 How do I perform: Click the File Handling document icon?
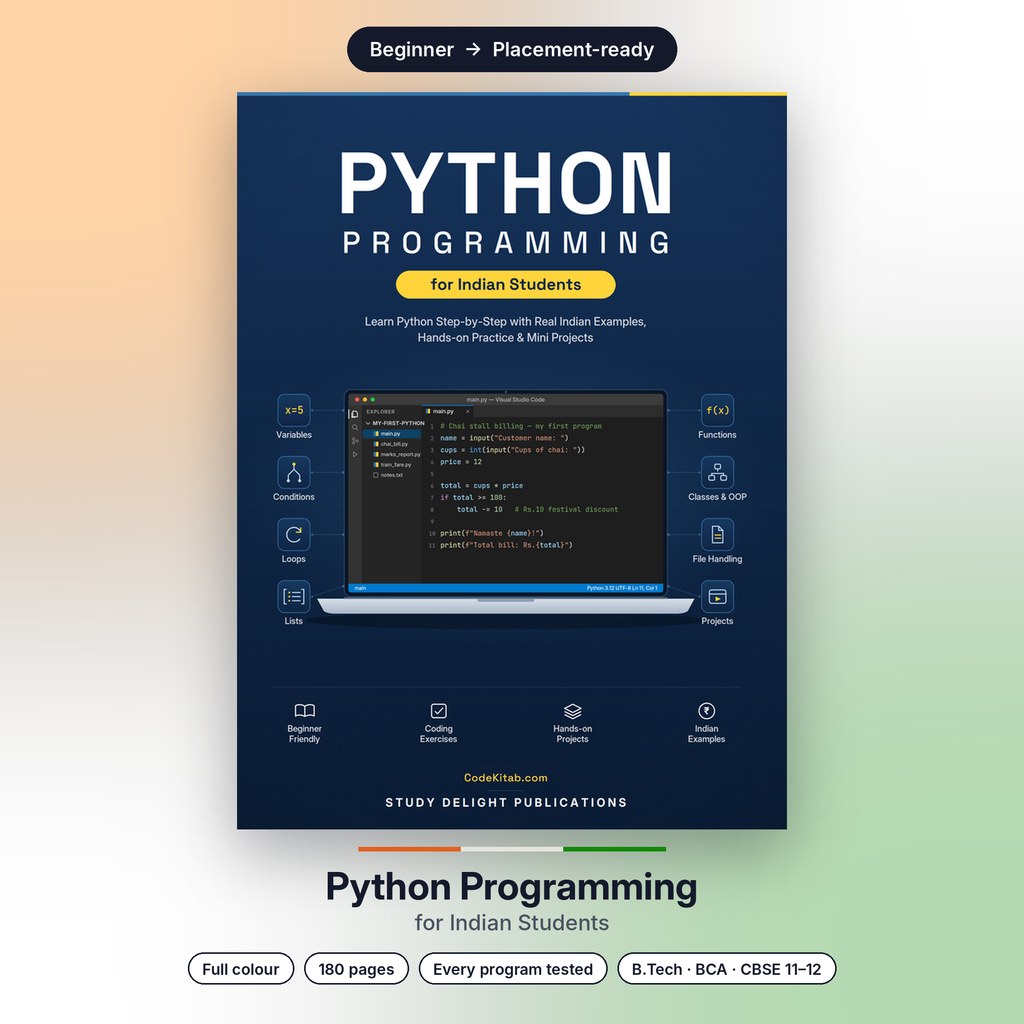717,534
